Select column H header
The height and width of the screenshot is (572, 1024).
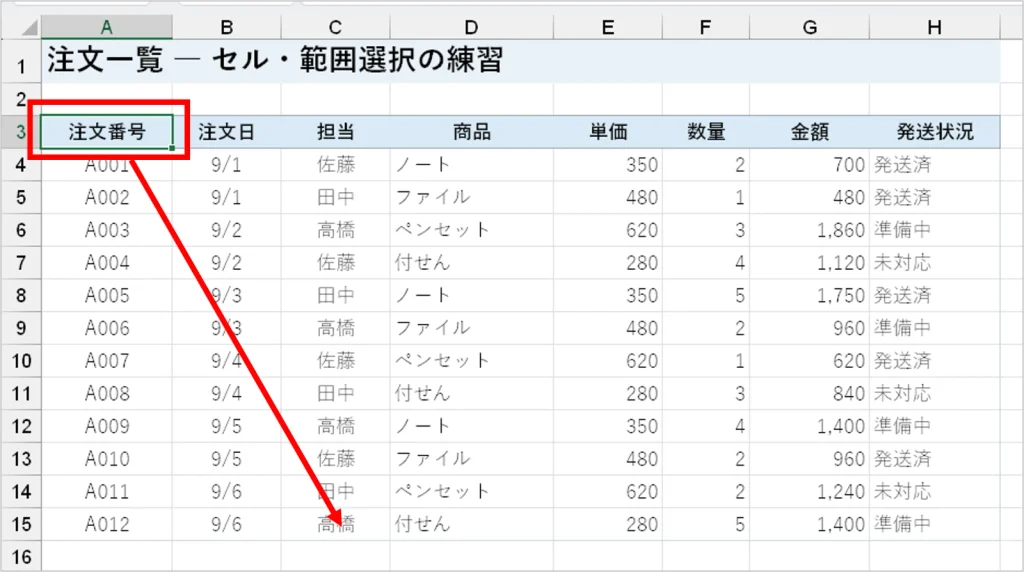coord(935,27)
